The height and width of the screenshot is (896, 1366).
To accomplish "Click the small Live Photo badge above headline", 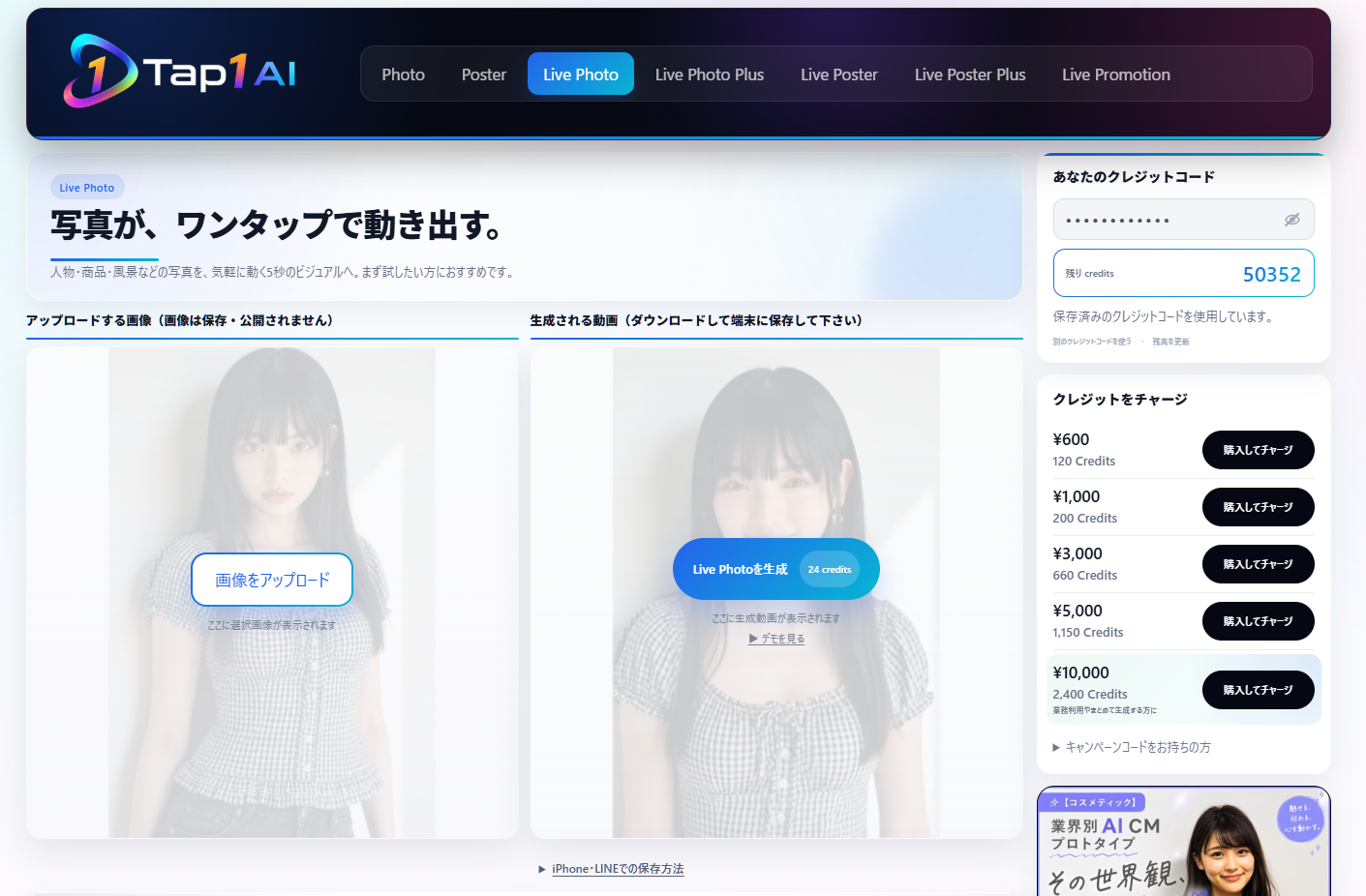I will 87,188.
